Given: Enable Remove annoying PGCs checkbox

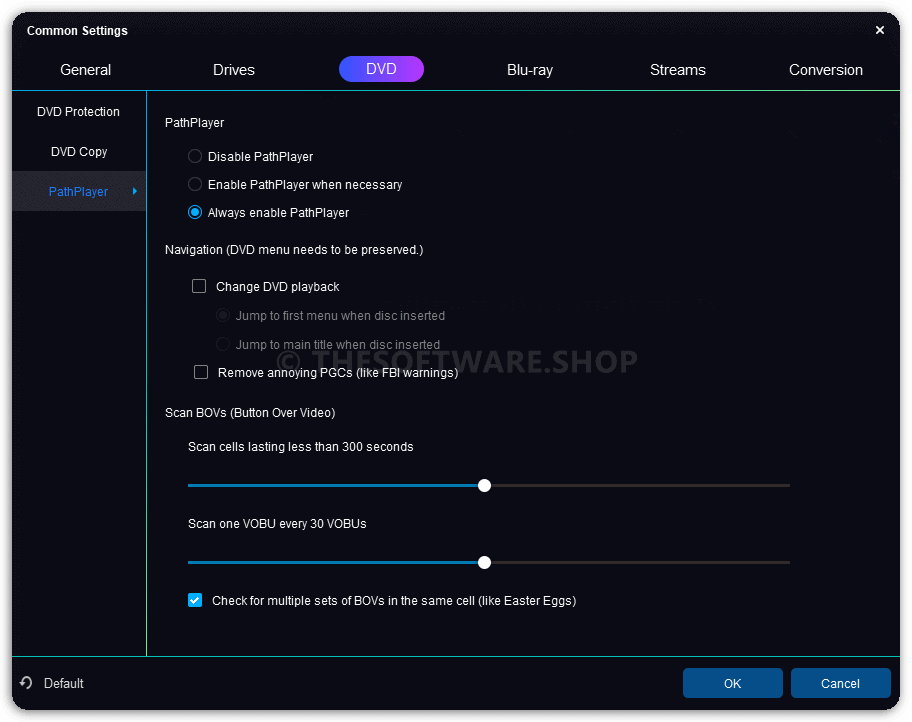Looking at the screenshot, I should pos(201,372).
